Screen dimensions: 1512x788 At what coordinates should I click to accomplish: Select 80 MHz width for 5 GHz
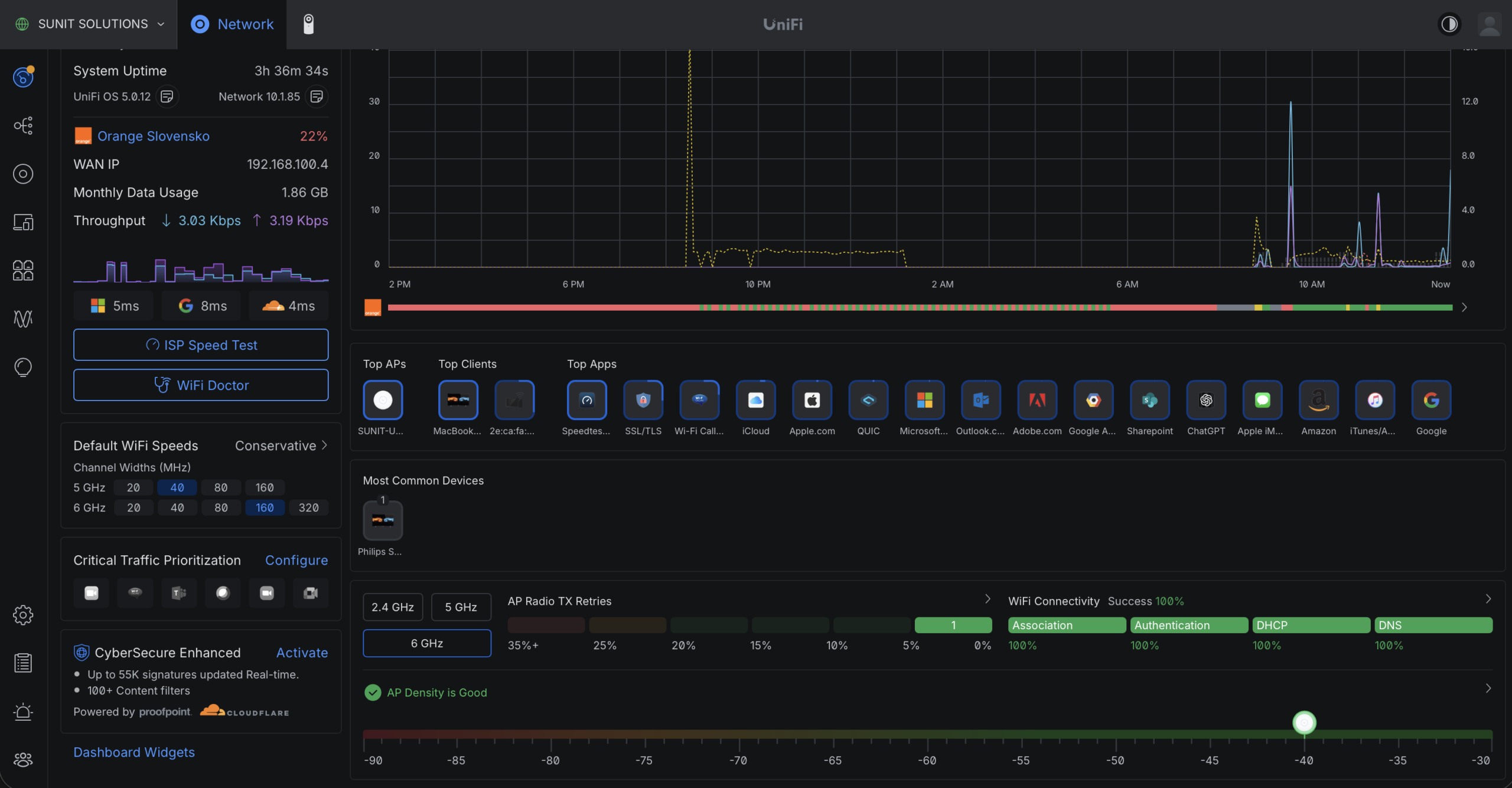(221, 487)
